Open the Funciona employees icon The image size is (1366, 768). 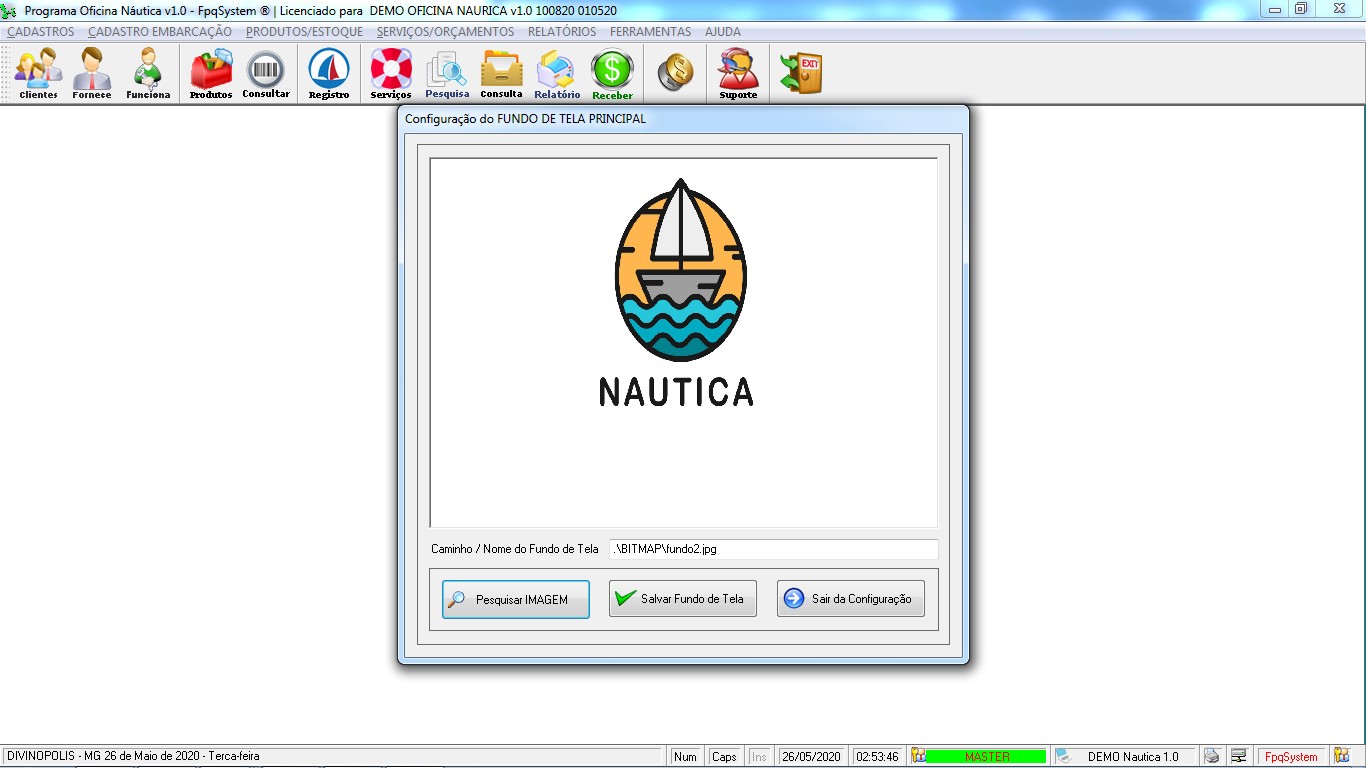[148, 74]
